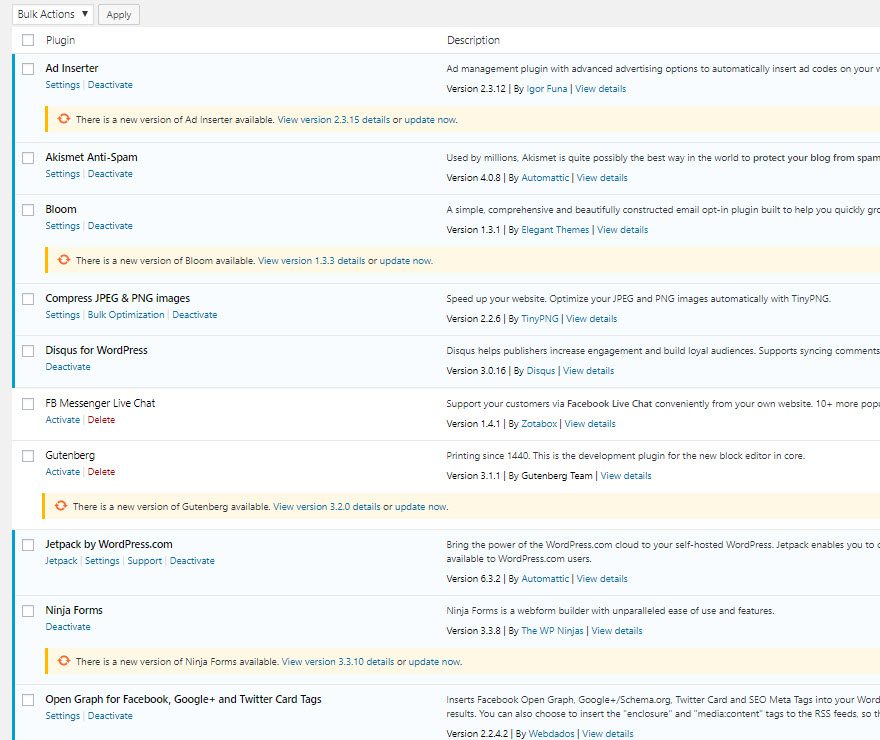
Task: Visit Igor Funa author link
Action: 547,89
